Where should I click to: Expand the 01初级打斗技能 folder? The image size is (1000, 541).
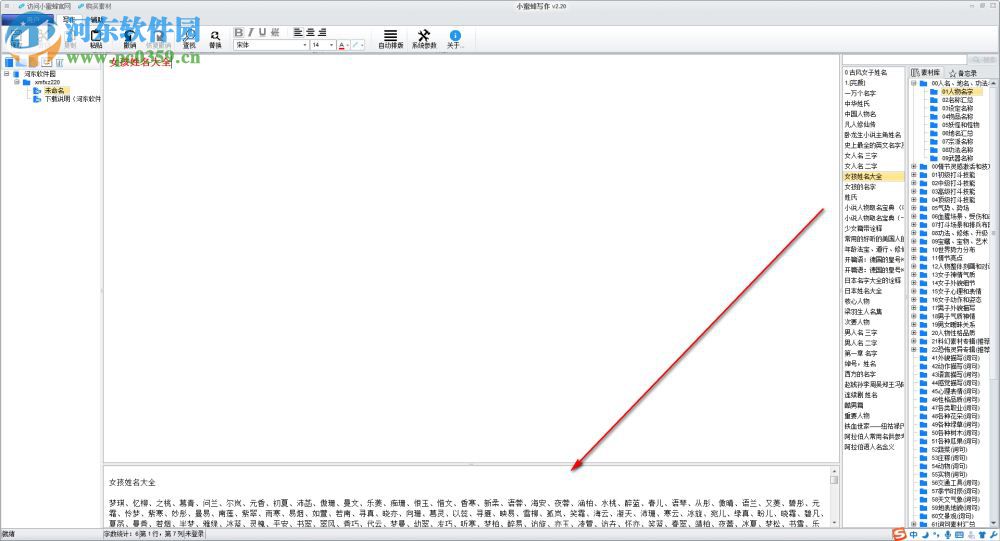coord(914,175)
